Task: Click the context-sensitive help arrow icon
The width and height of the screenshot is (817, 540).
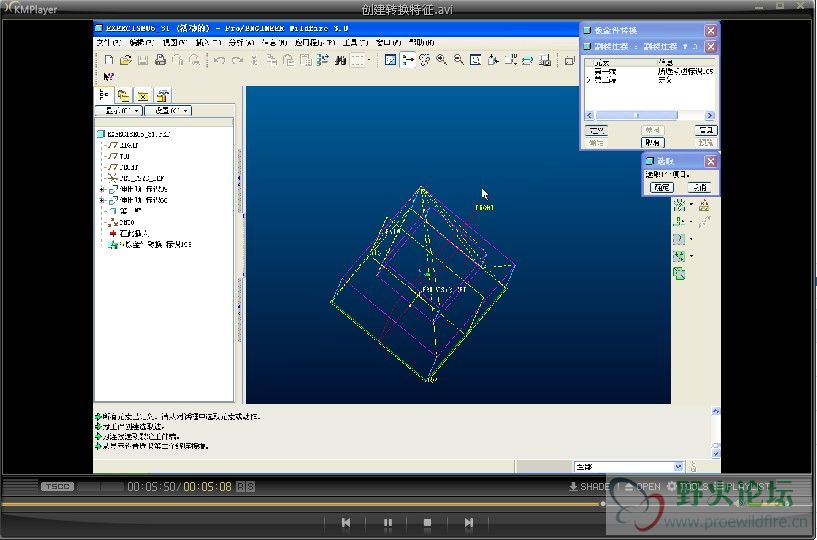Action: (108, 77)
